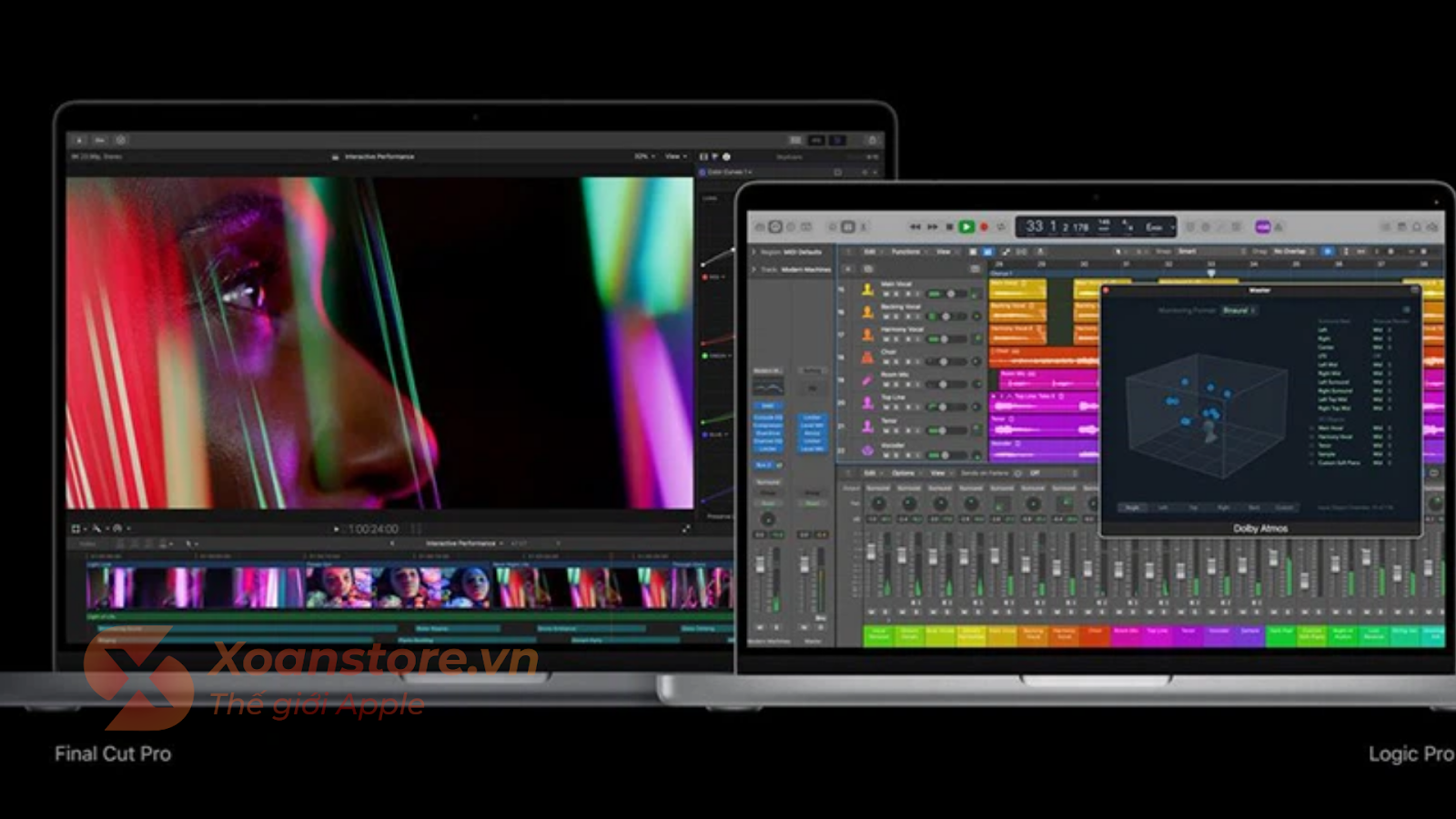This screenshot has width=1456, height=819.
Task: Expand the Region MIDI Defaults disclosure triangle
Action: pyautogui.click(x=753, y=252)
